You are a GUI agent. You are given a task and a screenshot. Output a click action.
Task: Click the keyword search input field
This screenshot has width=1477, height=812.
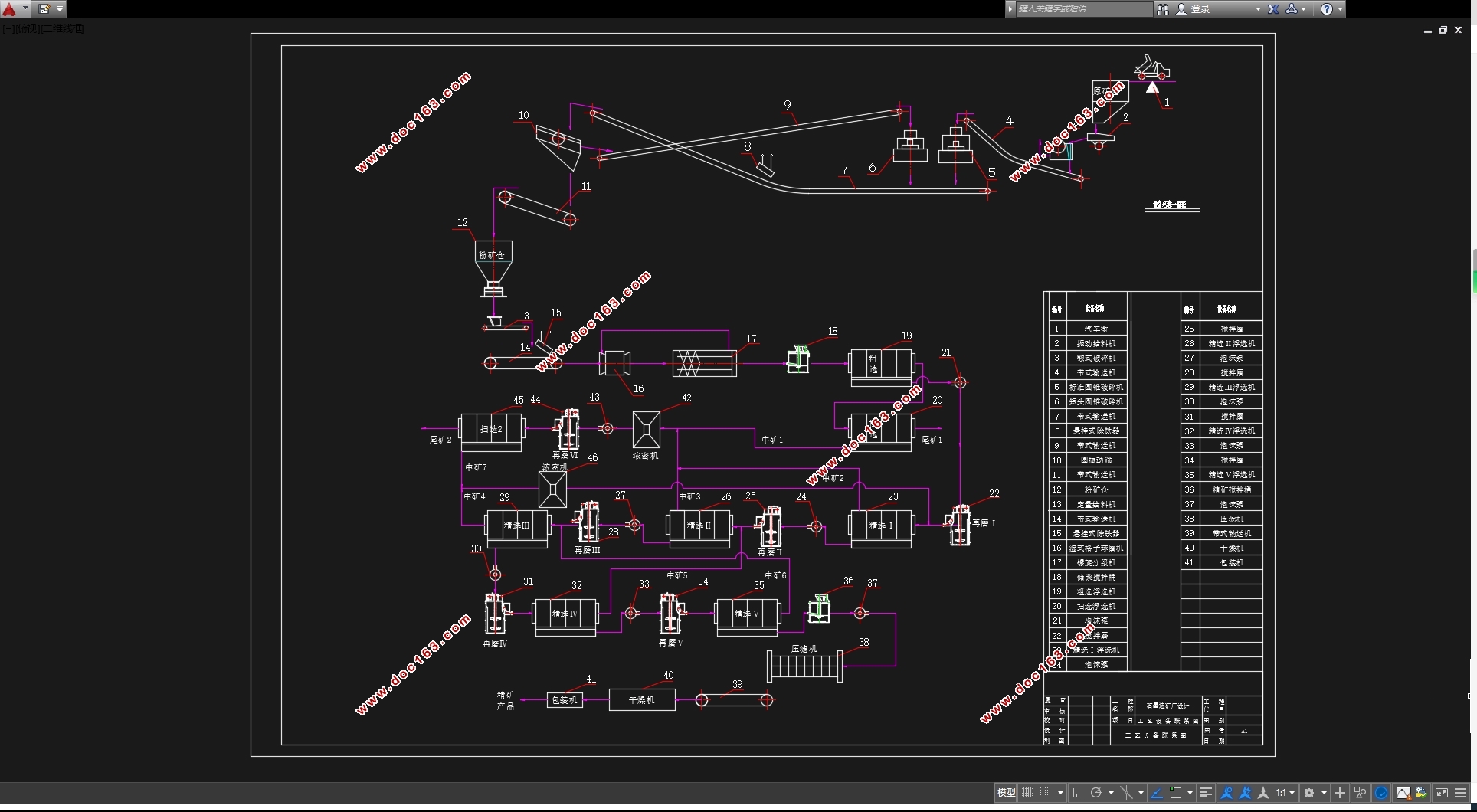(1083, 9)
